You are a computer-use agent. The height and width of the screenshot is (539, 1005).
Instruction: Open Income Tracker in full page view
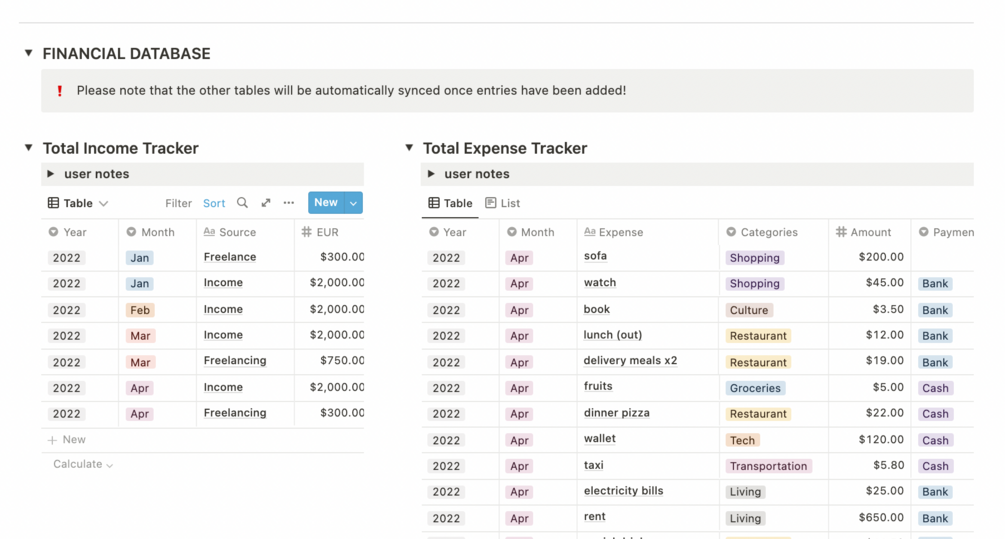coord(266,203)
